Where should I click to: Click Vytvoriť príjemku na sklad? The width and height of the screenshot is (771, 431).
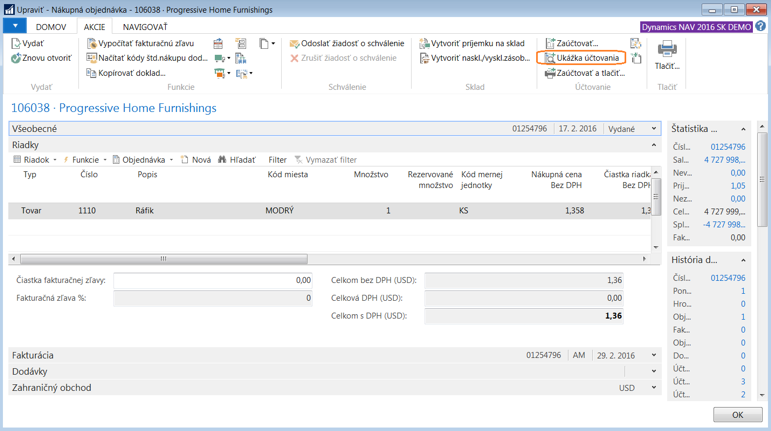tap(472, 44)
